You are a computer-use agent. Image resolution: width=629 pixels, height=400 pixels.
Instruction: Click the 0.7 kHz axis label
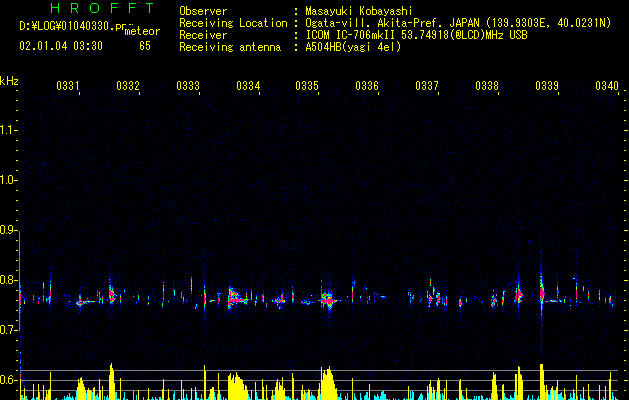[x=7, y=330]
